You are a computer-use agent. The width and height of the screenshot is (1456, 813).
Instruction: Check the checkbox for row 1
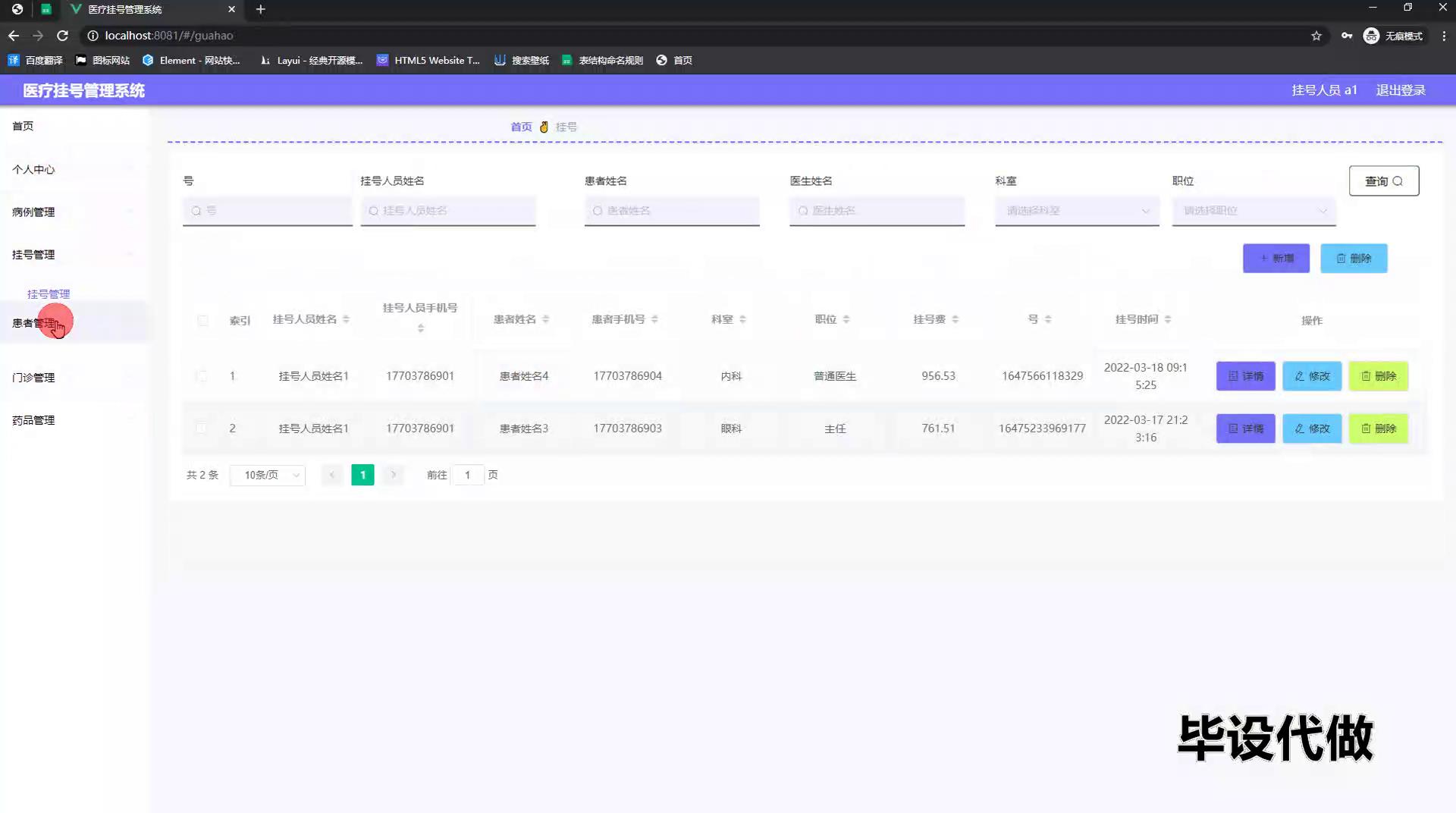[x=201, y=376]
